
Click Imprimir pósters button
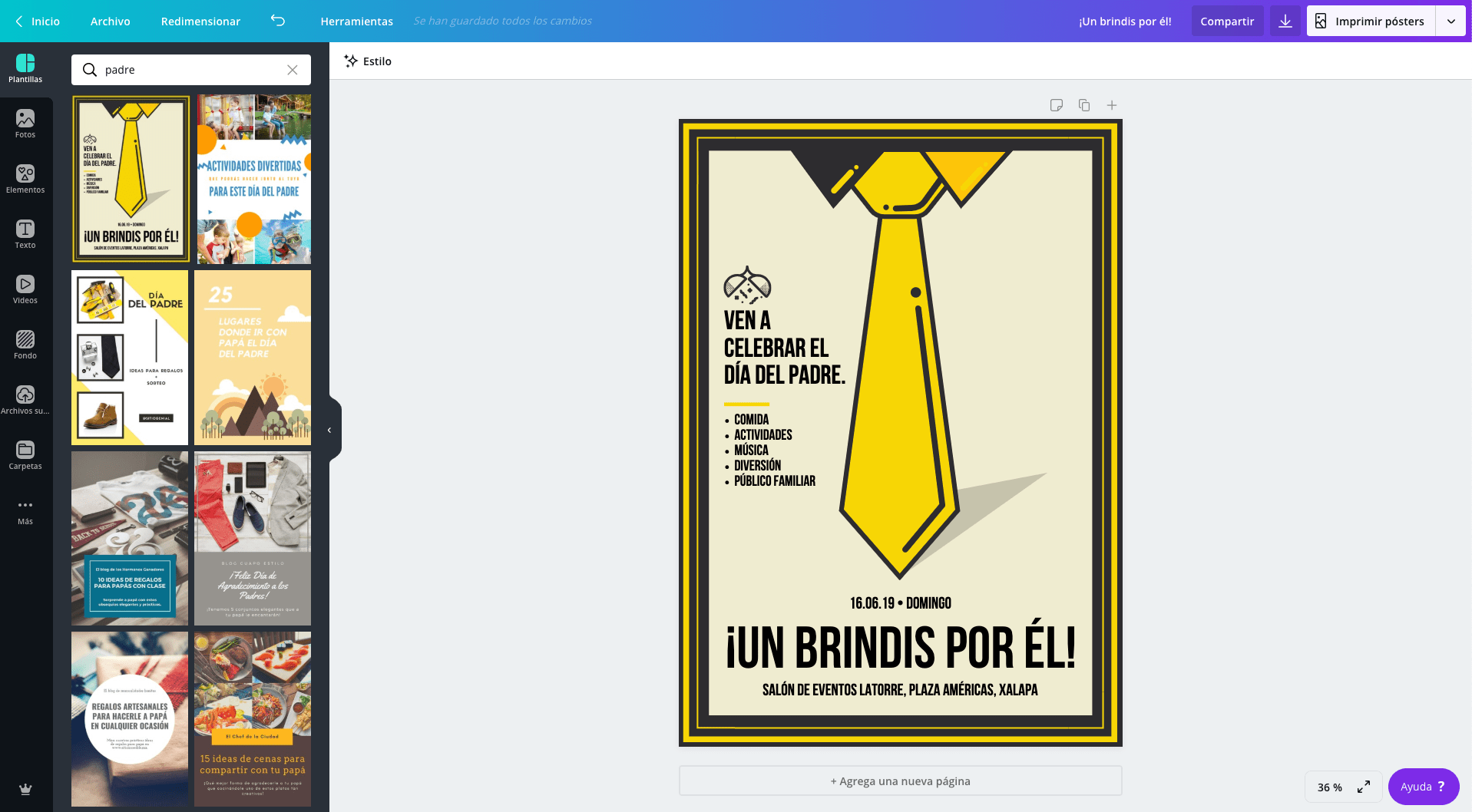(x=1371, y=21)
